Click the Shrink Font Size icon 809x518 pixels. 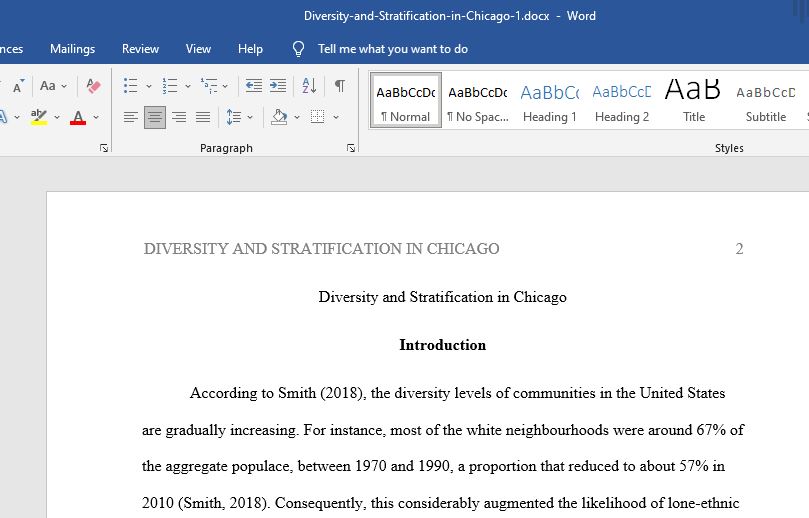pyautogui.click(x=18, y=86)
